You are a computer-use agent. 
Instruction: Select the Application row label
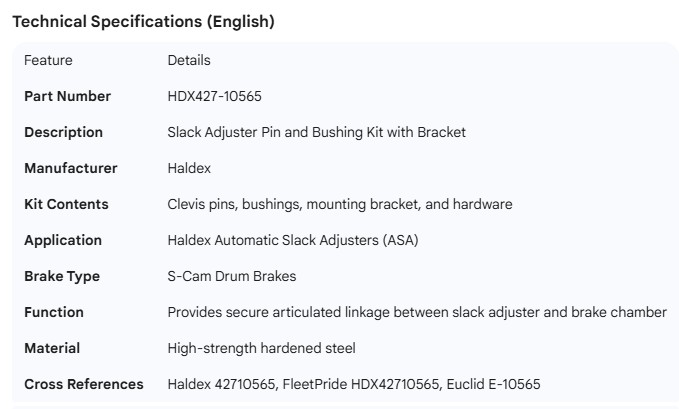pyautogui.click(x=63, y=240)
